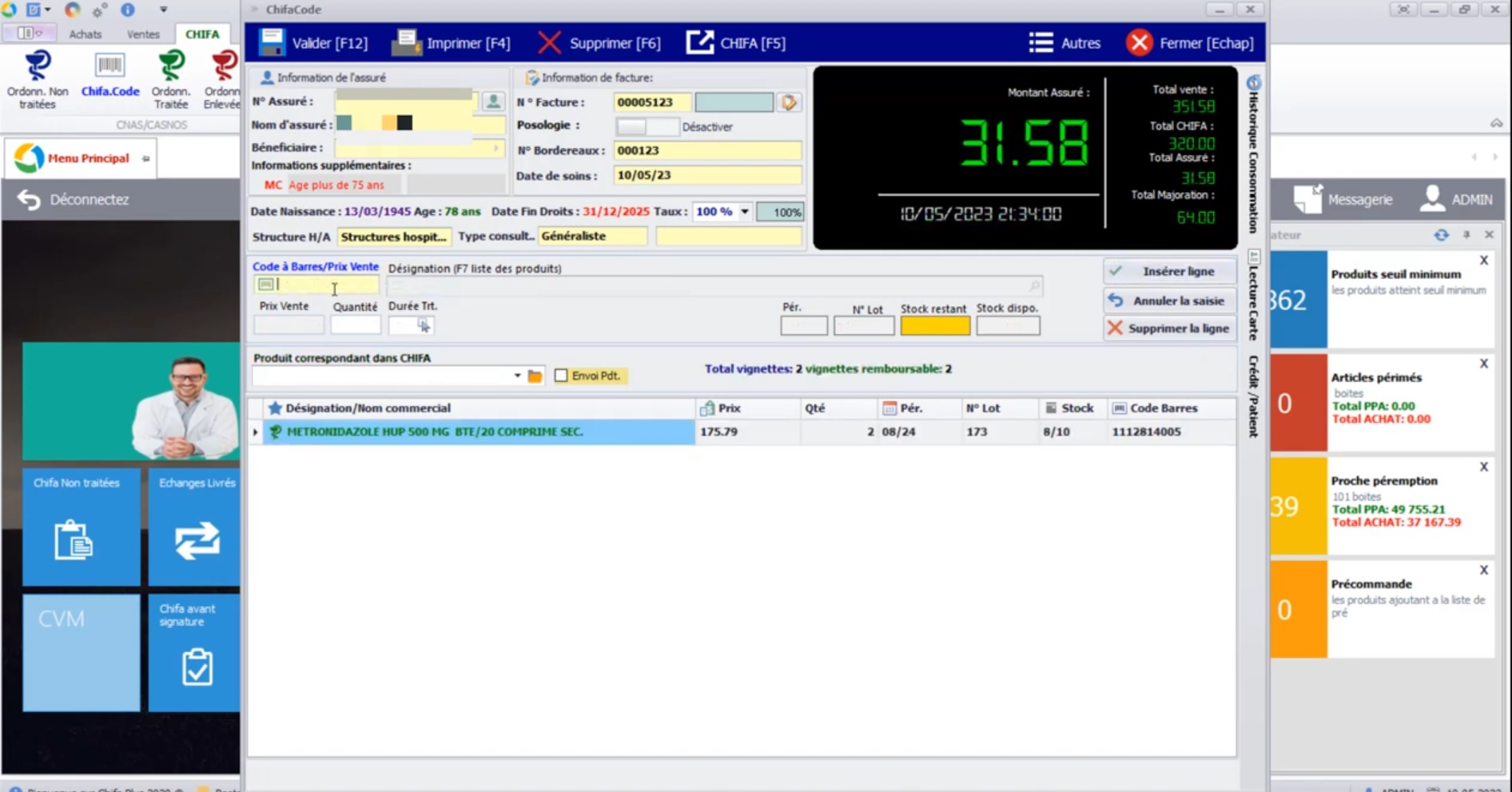Expand the Taux 100 % dropdown
The width and height of the screenshot is (1512, 792).
click(x=744, y=212)
